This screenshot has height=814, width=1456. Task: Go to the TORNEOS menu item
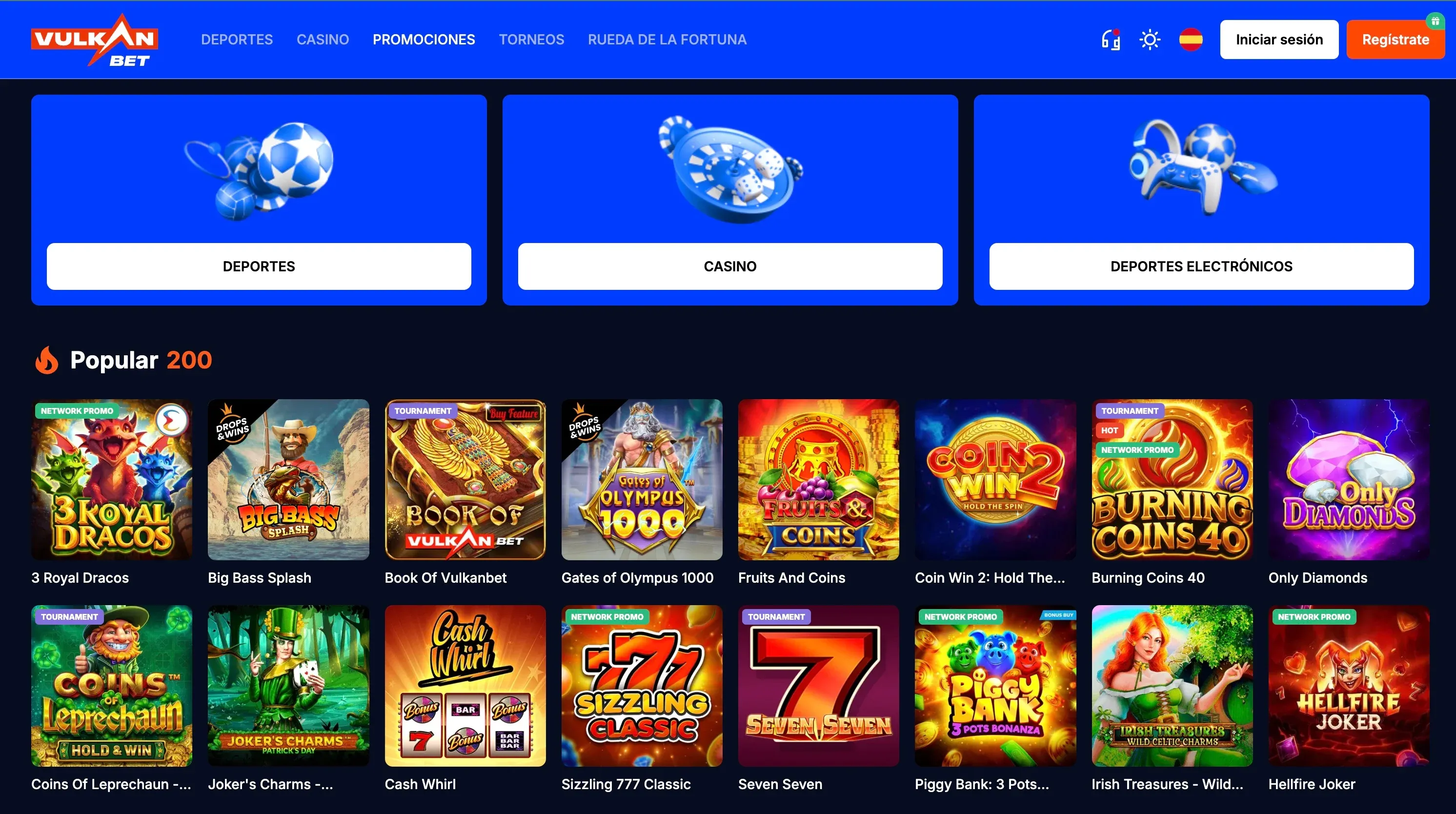(531, 40)
